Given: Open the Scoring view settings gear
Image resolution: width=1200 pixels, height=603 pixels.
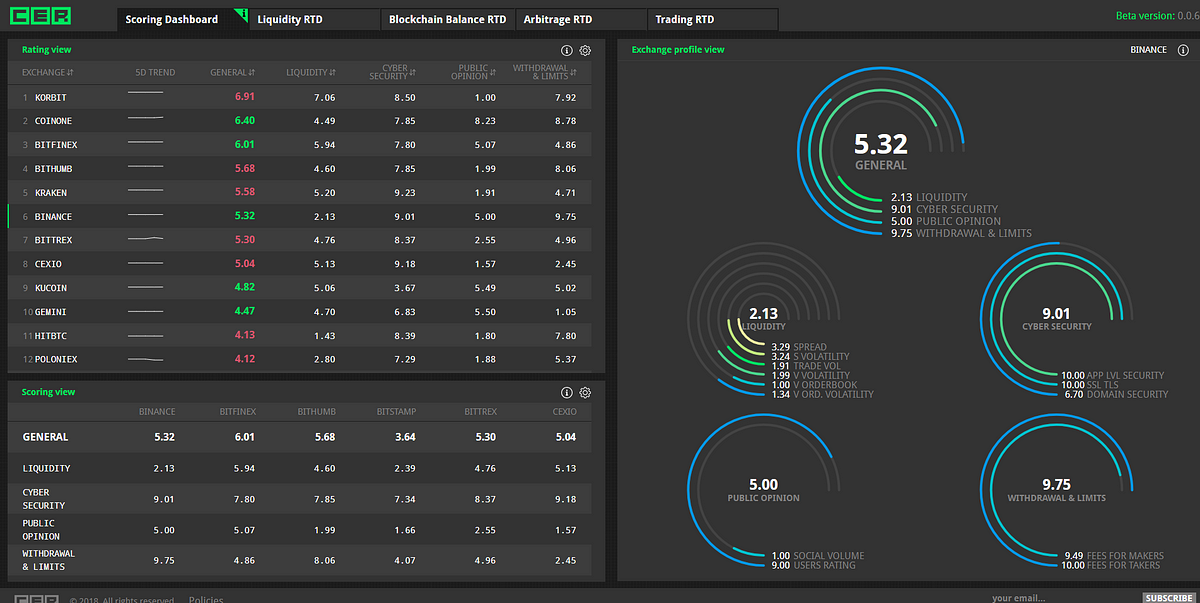Looking at the screenshot, I should [x=586, y=393].
